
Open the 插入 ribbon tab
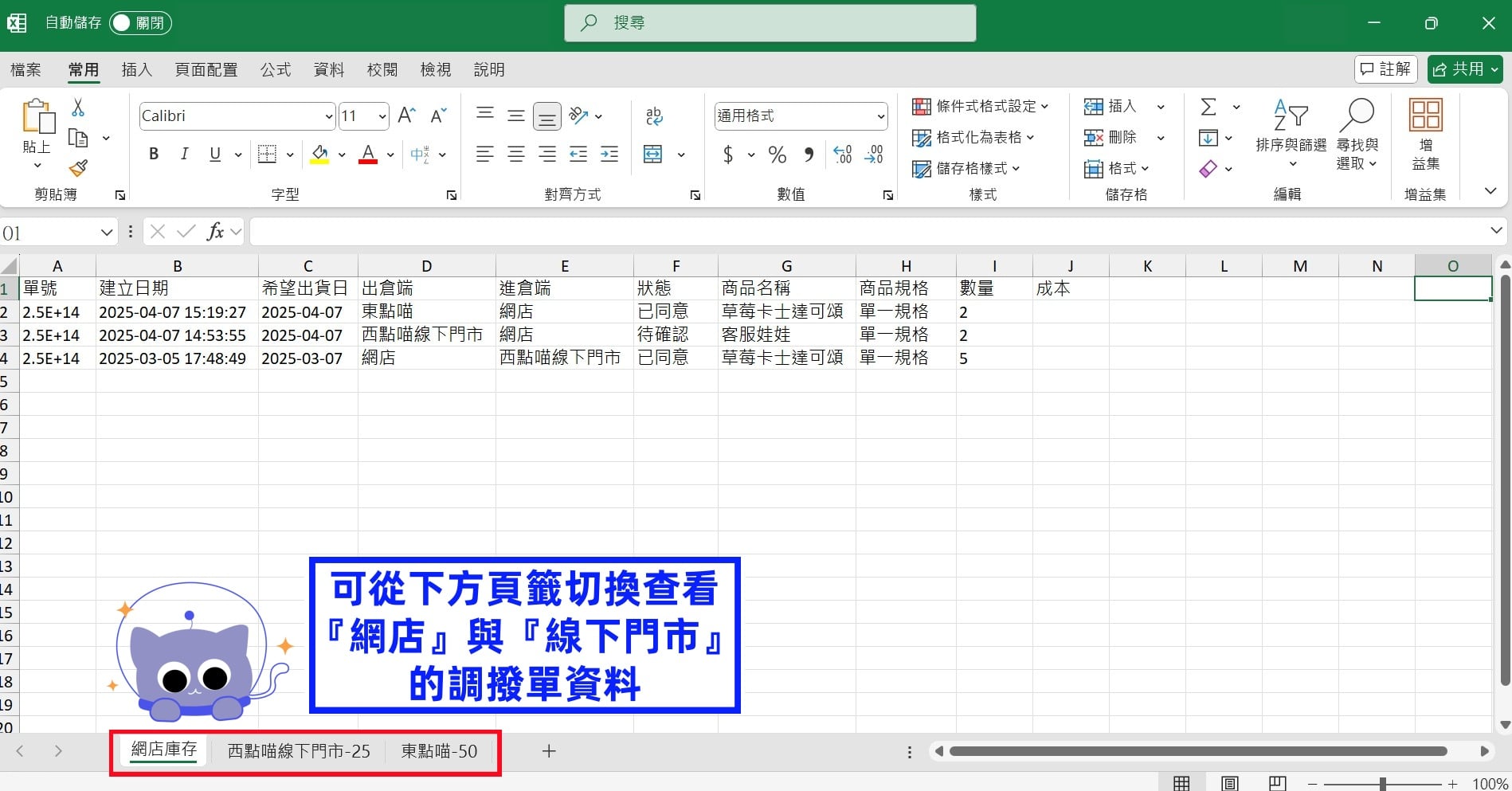point(136,70)
